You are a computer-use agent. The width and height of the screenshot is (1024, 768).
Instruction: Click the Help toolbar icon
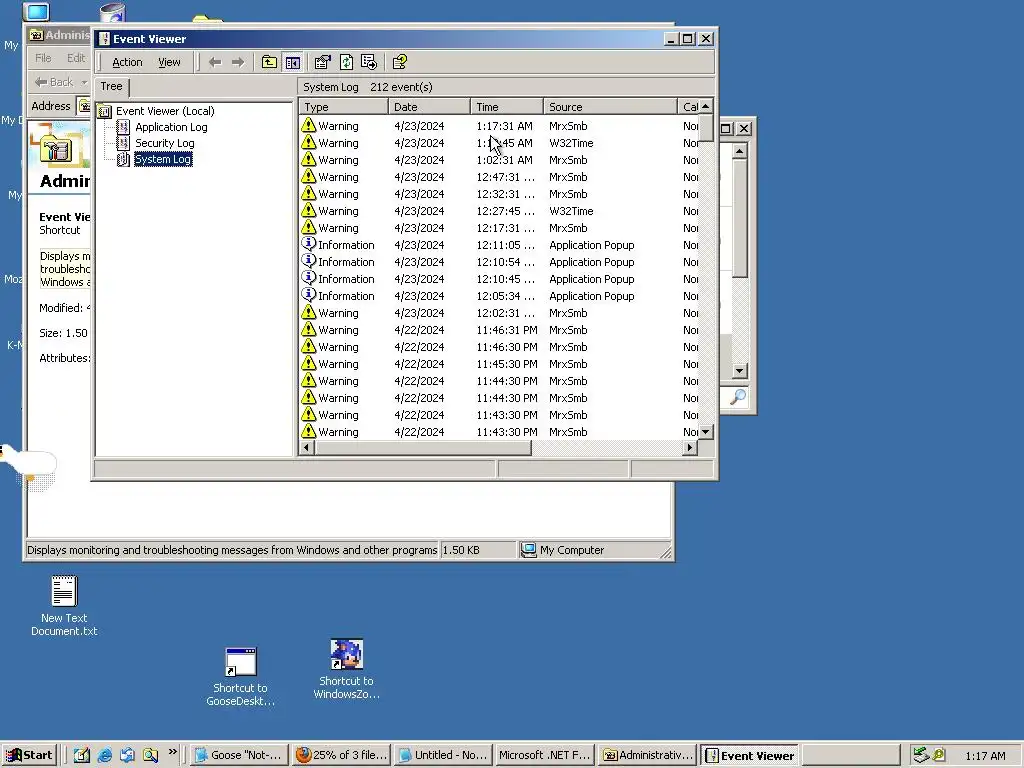[400, 62]
